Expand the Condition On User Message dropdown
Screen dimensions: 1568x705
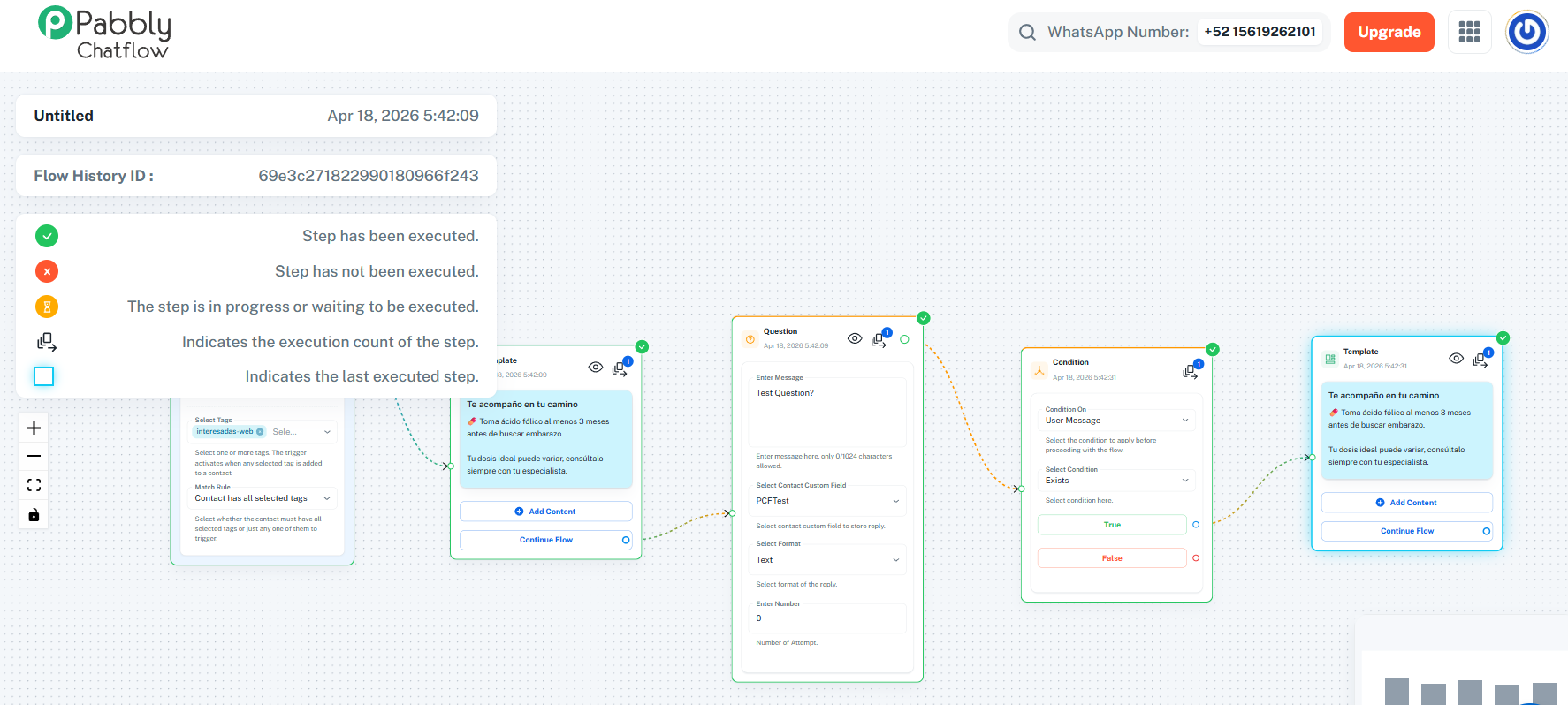1116,421
